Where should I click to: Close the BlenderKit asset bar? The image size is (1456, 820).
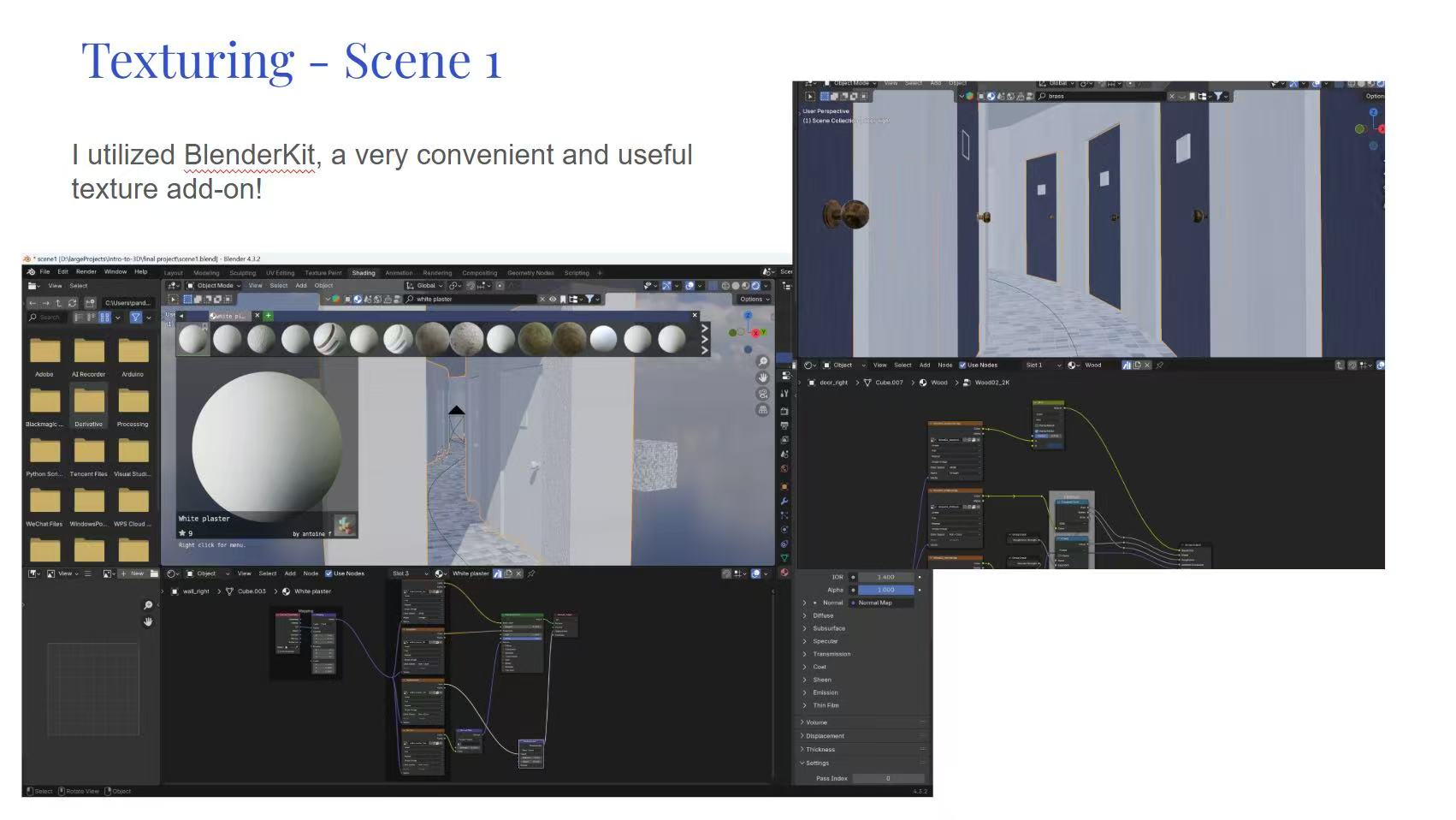695,316
